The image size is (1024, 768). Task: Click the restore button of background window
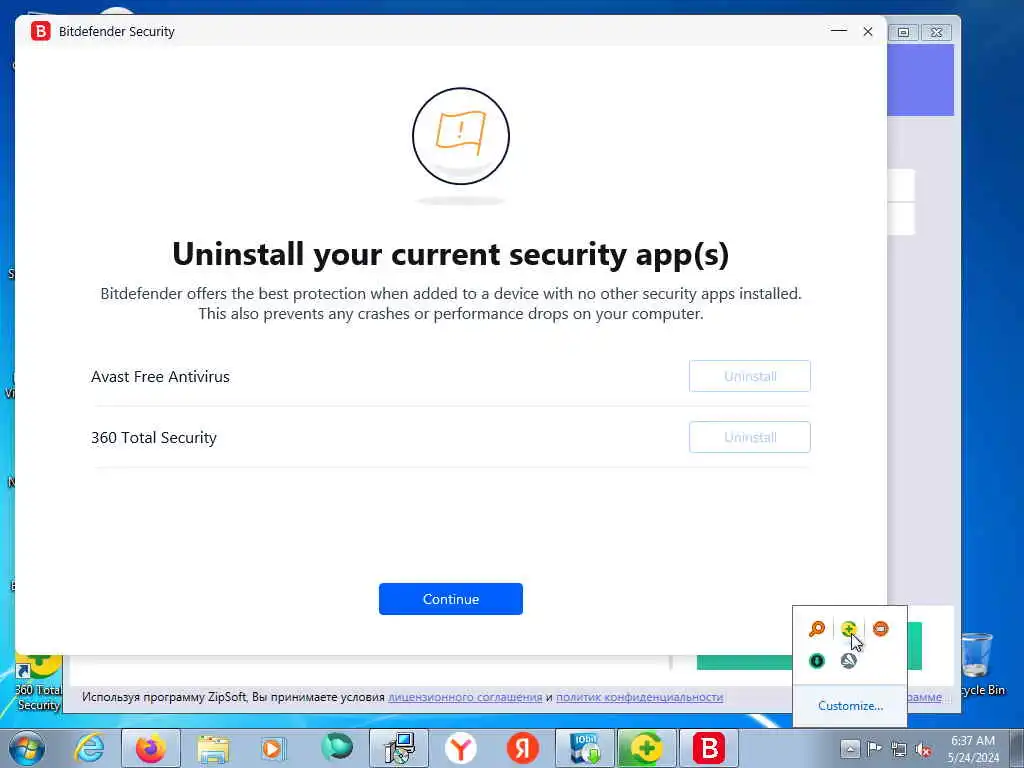903,32
